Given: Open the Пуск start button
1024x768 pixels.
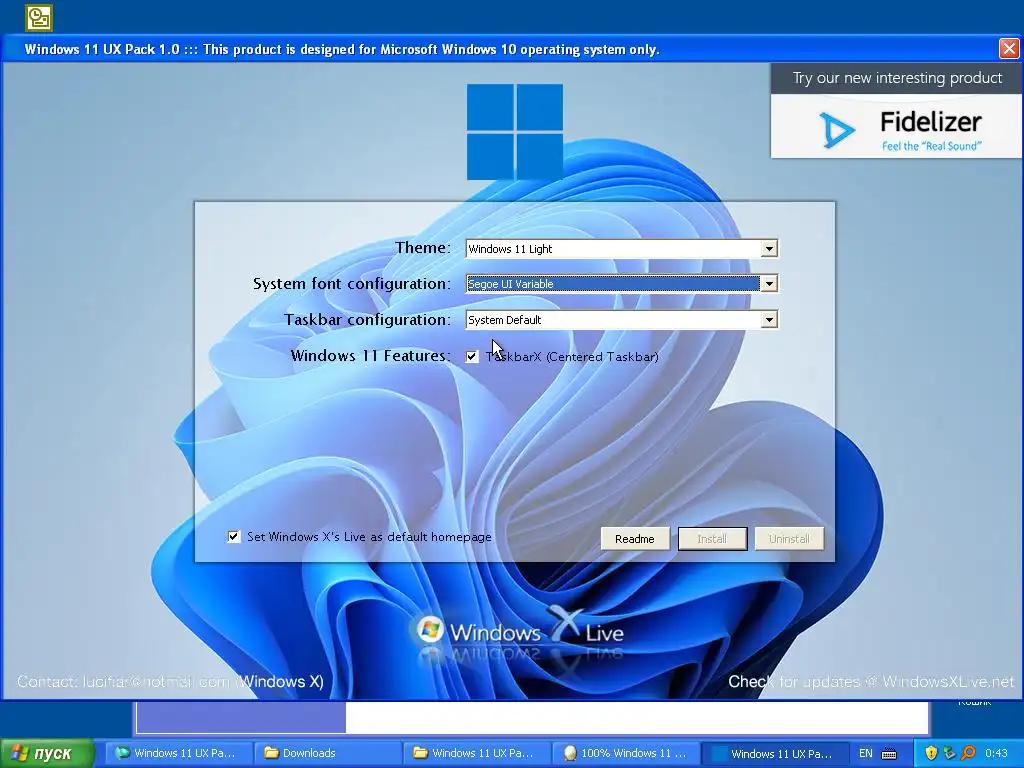Looking at the screenshot, I should coord(47,753).
